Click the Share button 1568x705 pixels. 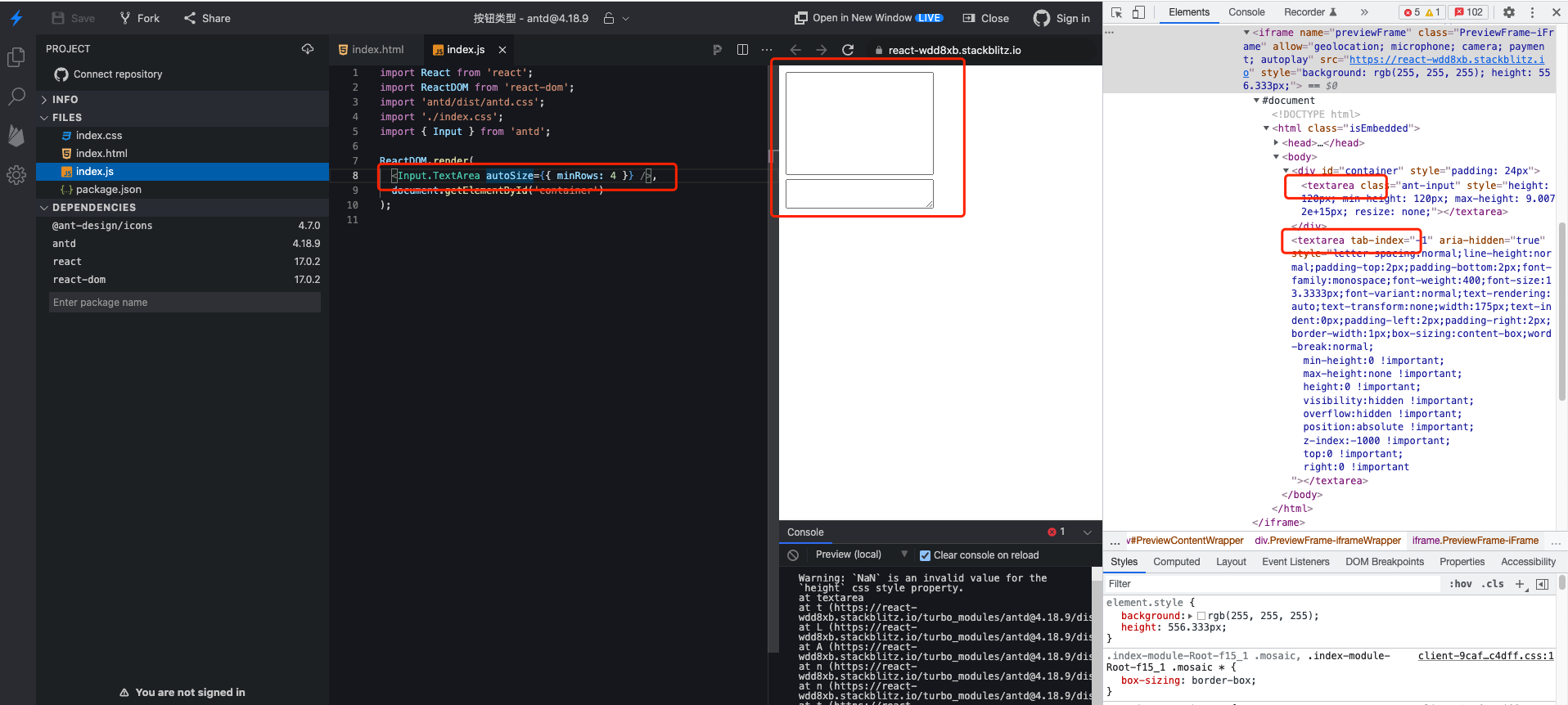tap(207, 18)
